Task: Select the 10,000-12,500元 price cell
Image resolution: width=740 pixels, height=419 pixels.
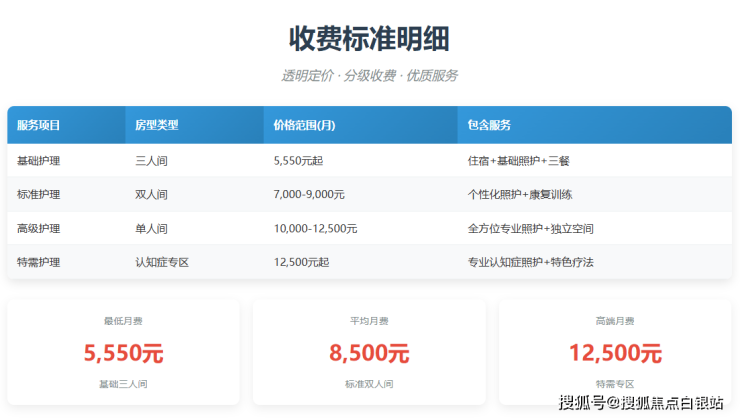Action: (x=315, y=228)
